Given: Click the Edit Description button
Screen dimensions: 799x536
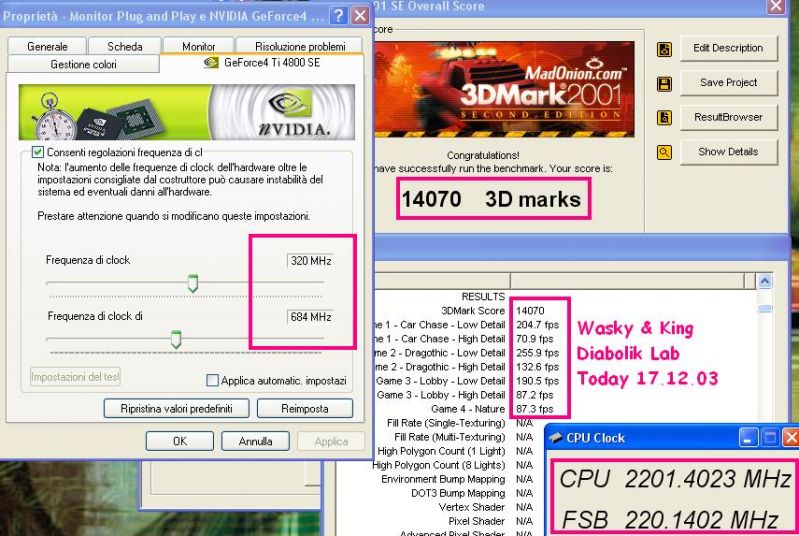Looking at the screenshot, I should coord(728,48).
